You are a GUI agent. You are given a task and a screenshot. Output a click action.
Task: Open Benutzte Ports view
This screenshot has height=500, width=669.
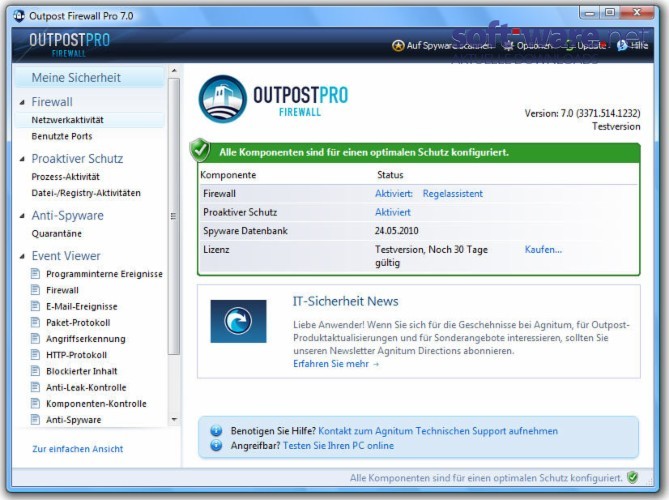[62, 136]
